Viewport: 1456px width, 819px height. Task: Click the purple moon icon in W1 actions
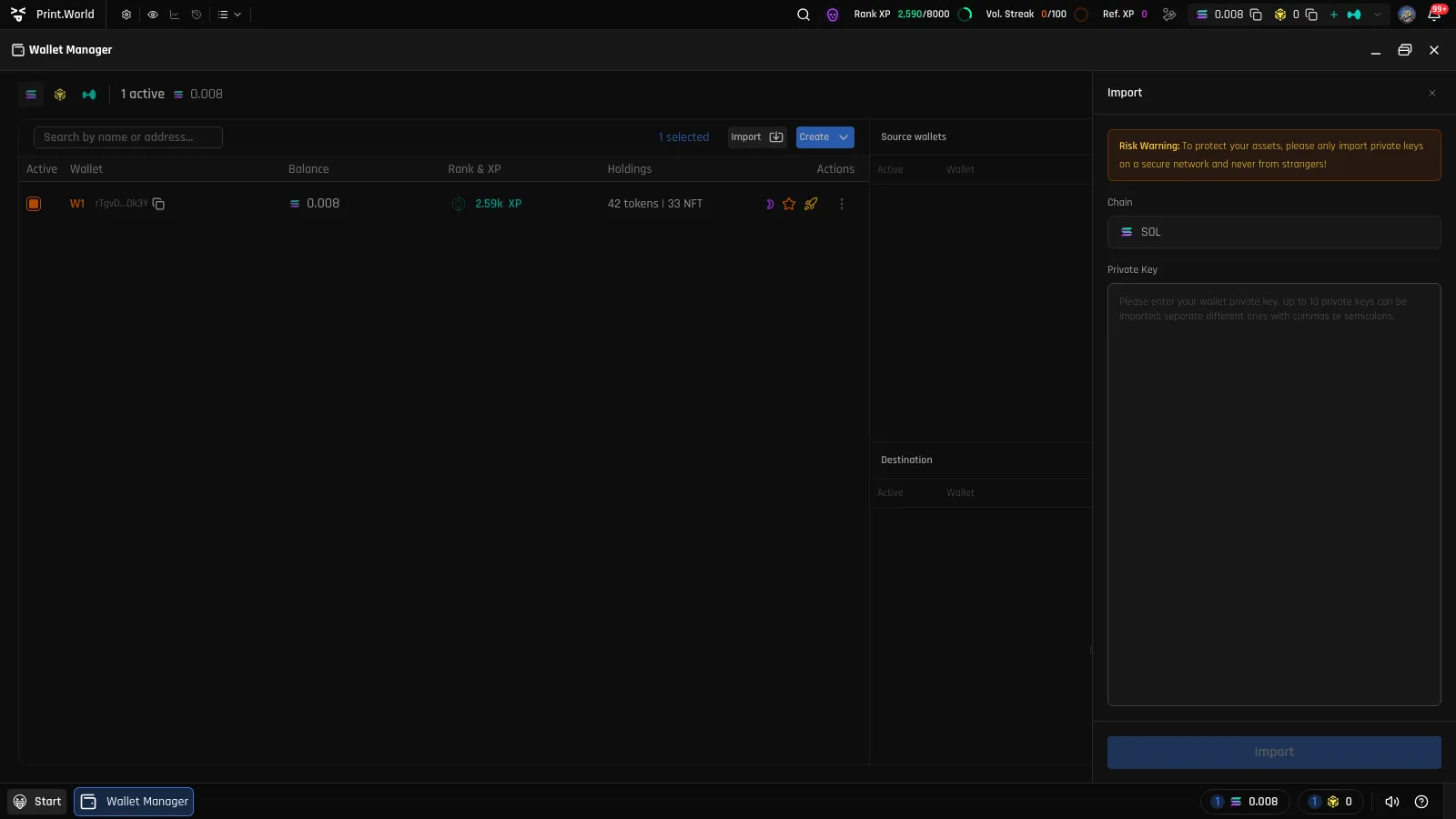770,204
